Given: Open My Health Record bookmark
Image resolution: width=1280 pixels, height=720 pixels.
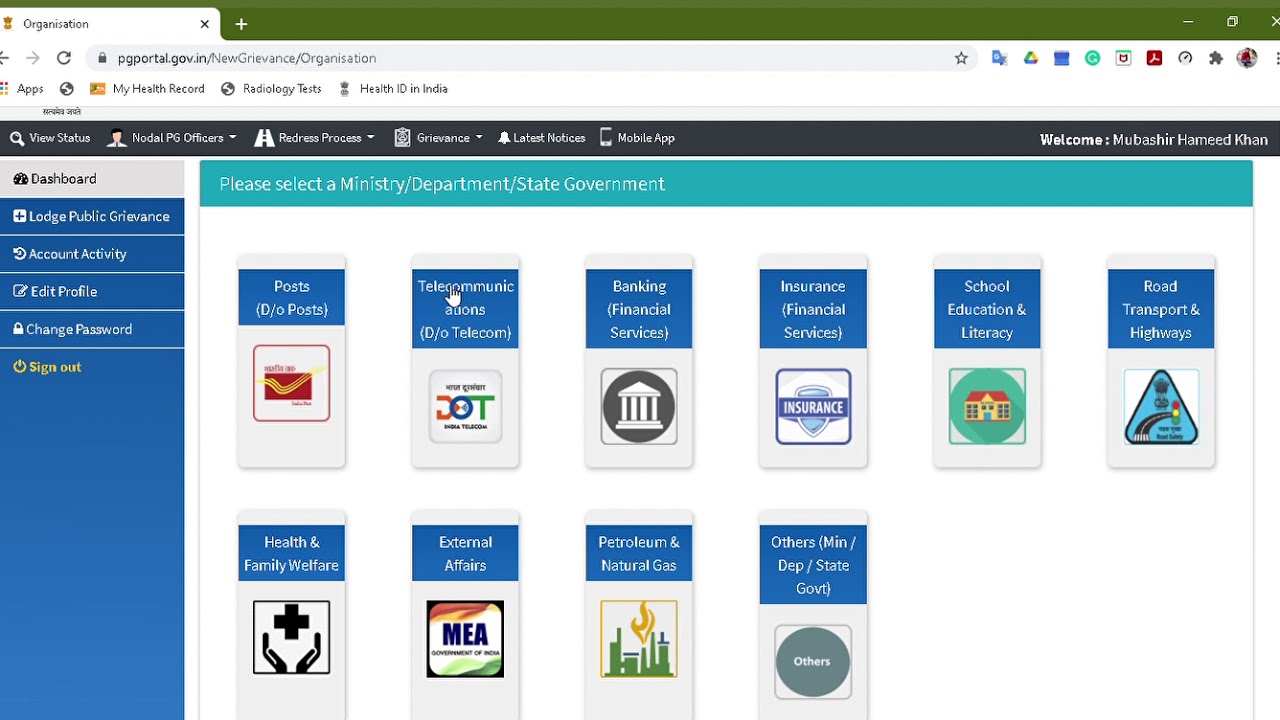Looking at the screenshot, I should tap(147, 88).
